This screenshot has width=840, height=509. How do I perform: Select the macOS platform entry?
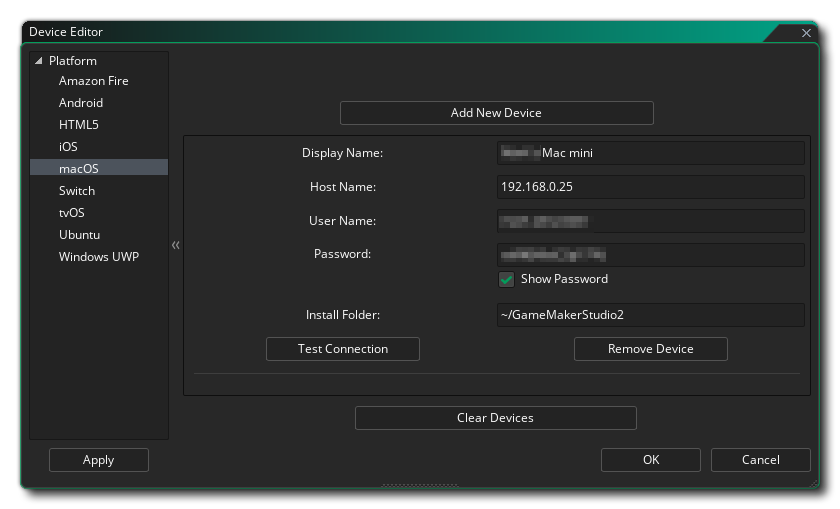[x=78, y=169]
